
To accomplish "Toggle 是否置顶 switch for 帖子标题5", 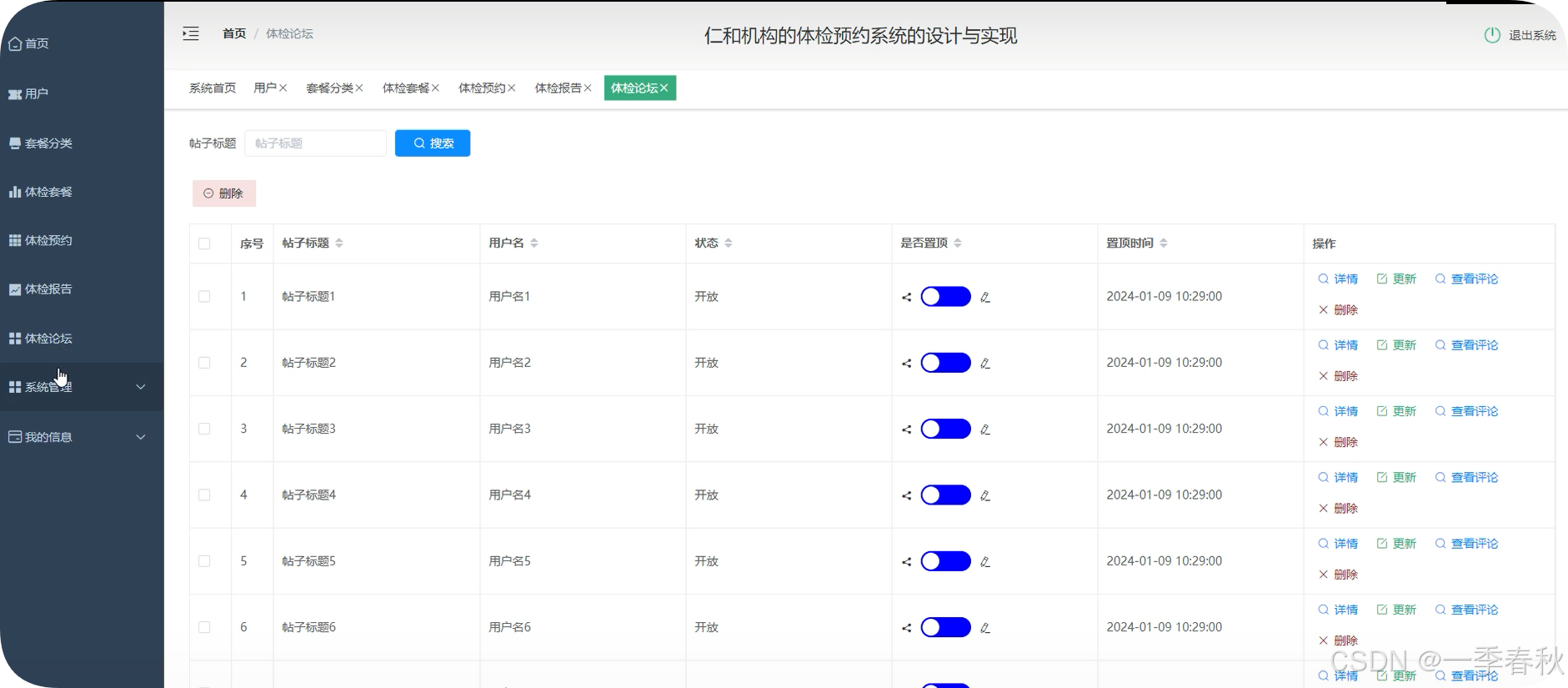I will (x=945, y=561).
